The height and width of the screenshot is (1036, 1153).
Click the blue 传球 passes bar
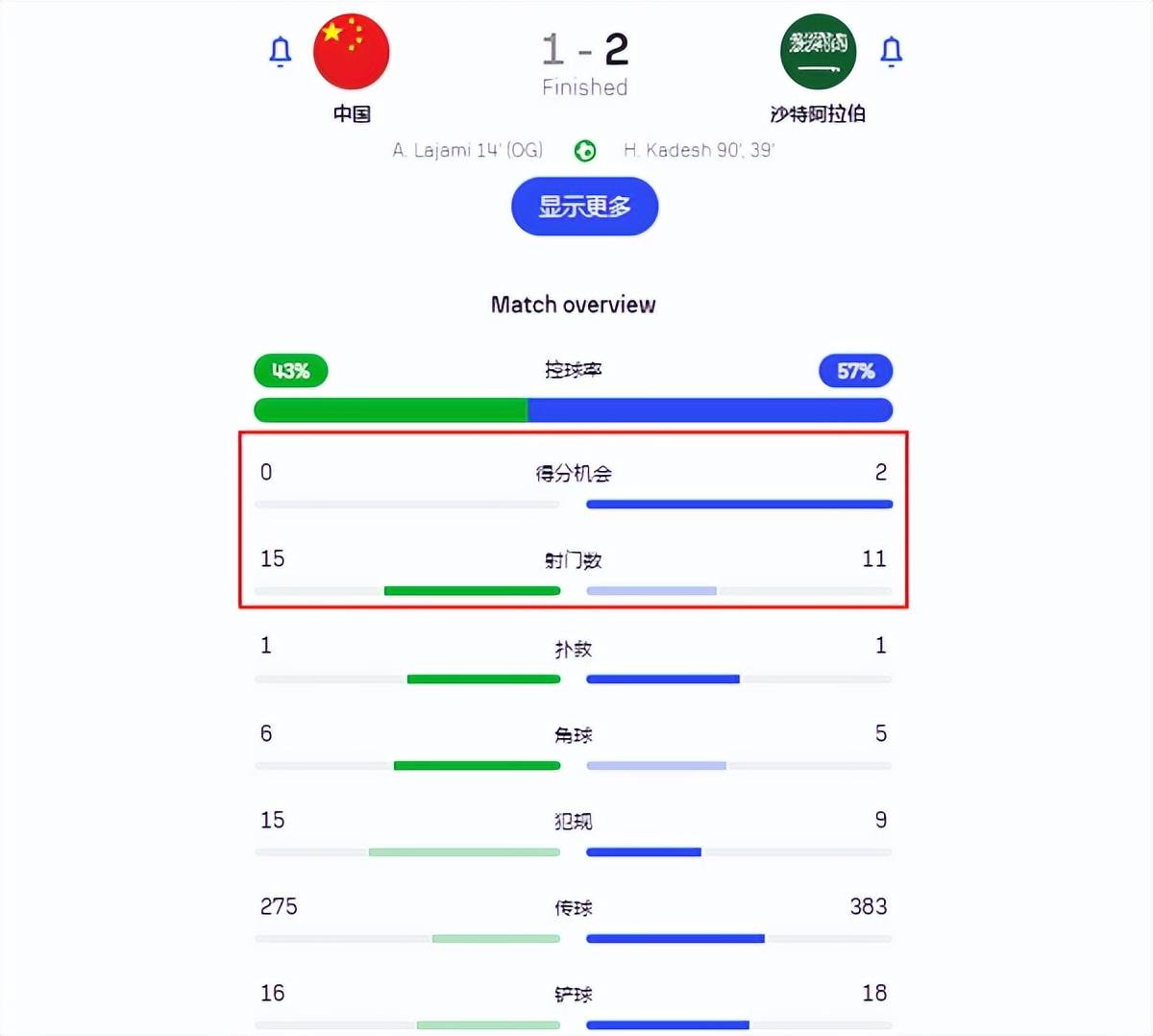(675, 939)
